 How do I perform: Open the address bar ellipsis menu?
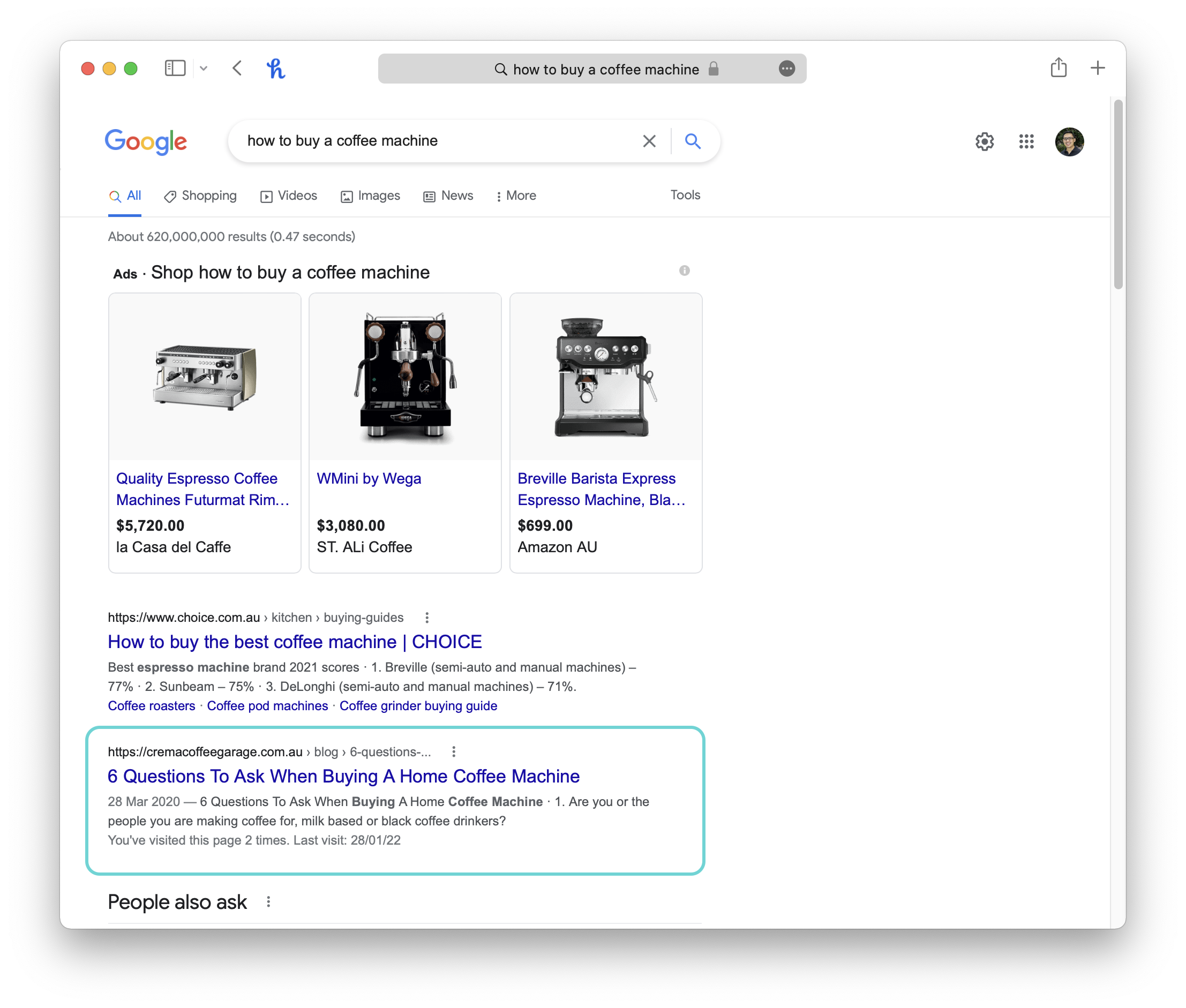coord(787,69)
